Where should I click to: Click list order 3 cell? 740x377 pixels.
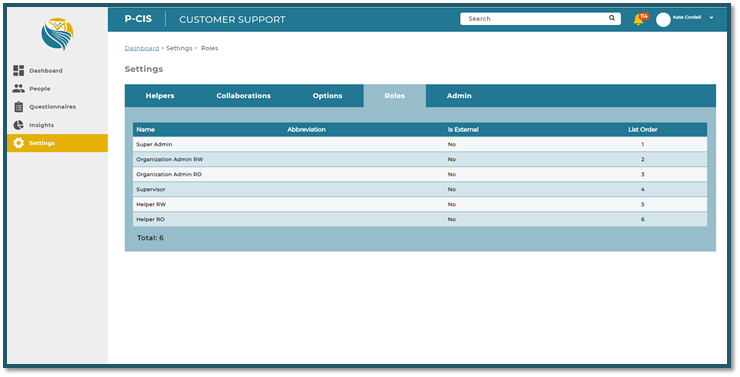point(642,175)
